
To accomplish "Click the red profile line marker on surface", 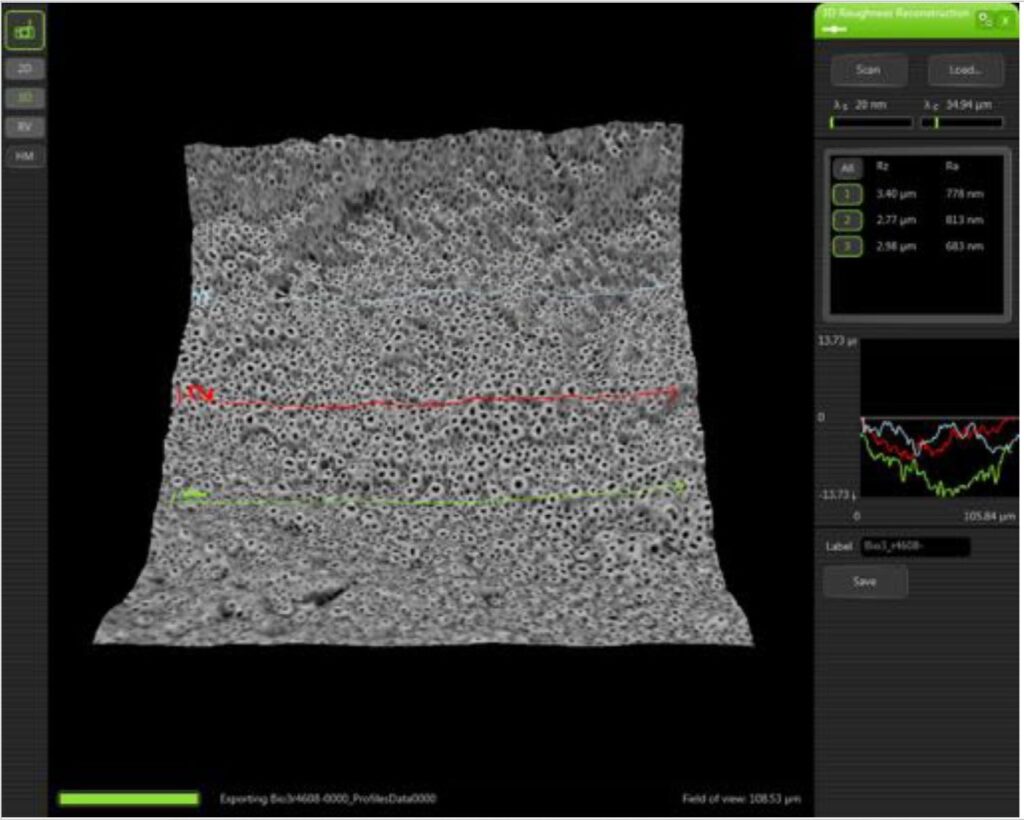I will point(199,394).
